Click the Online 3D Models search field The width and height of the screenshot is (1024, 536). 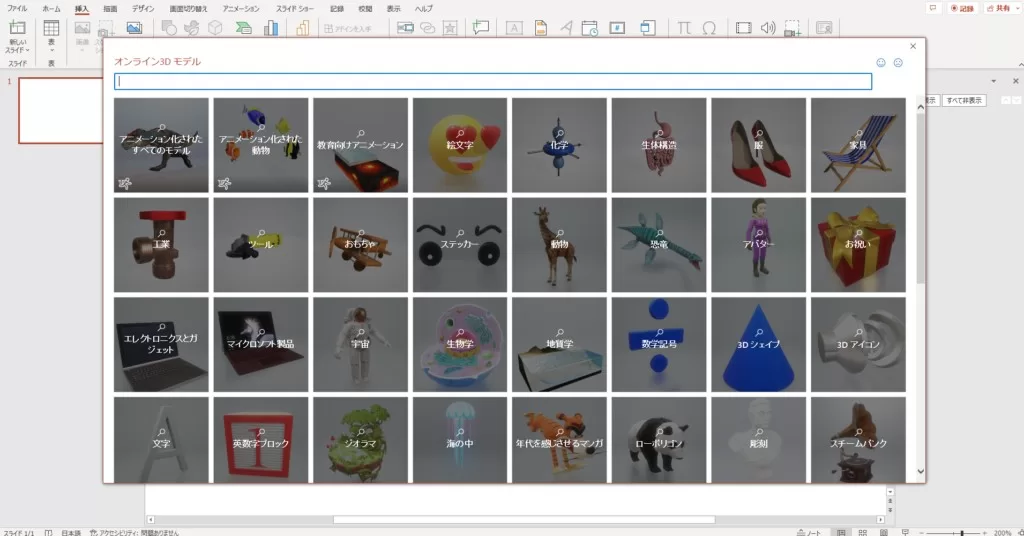(x=493, y=82)
